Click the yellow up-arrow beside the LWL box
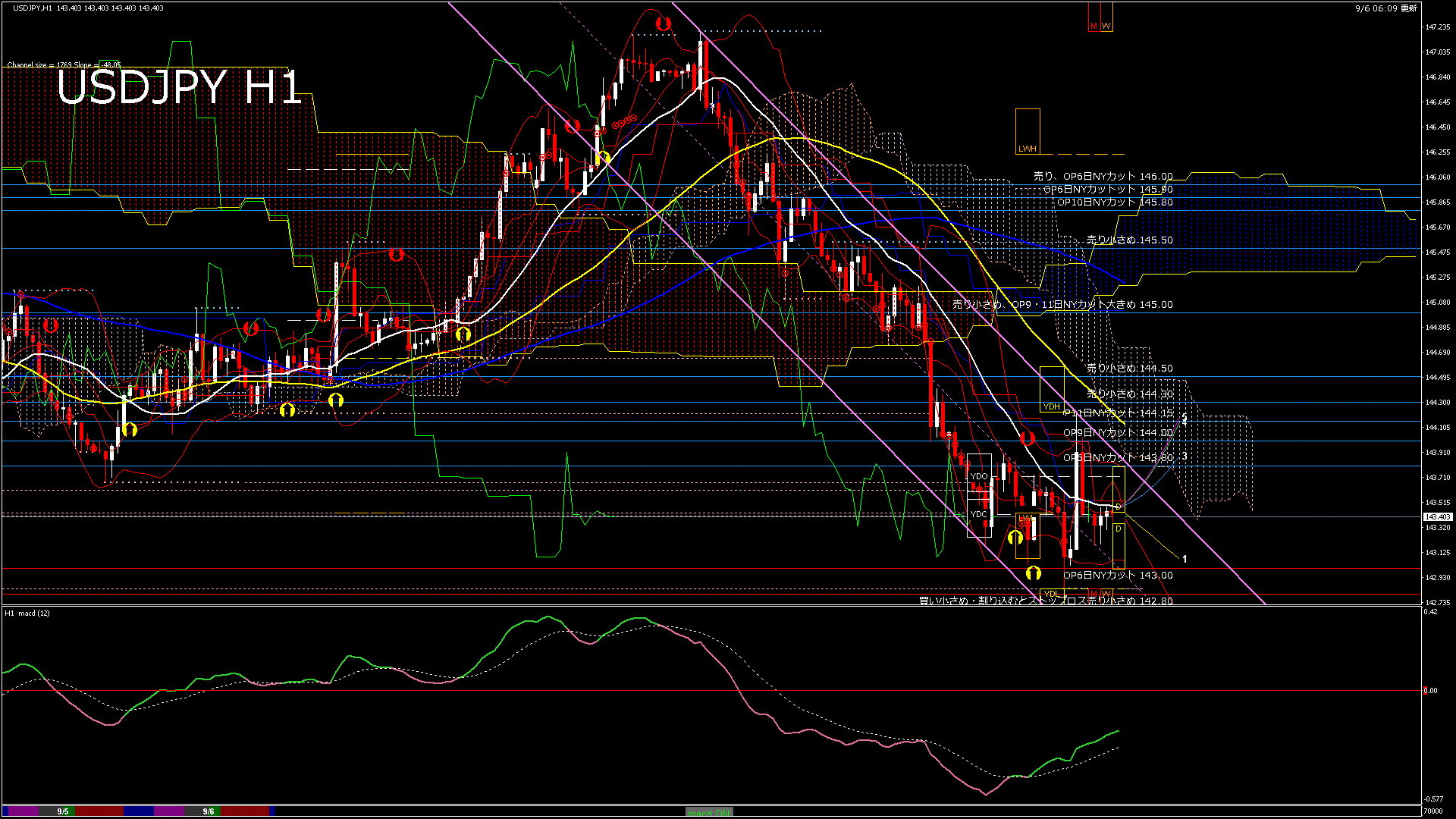This screenshot has height=819, width=1456. pos(1015,538)
